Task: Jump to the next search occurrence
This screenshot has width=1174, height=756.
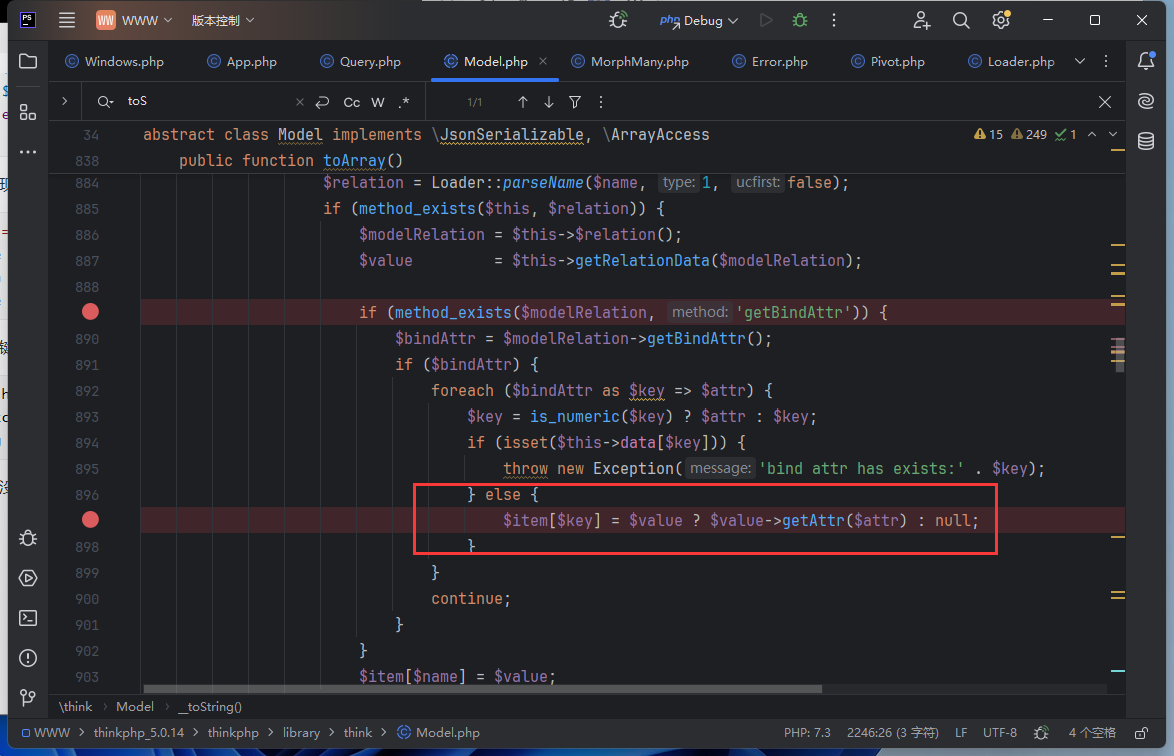Action: 549,102
